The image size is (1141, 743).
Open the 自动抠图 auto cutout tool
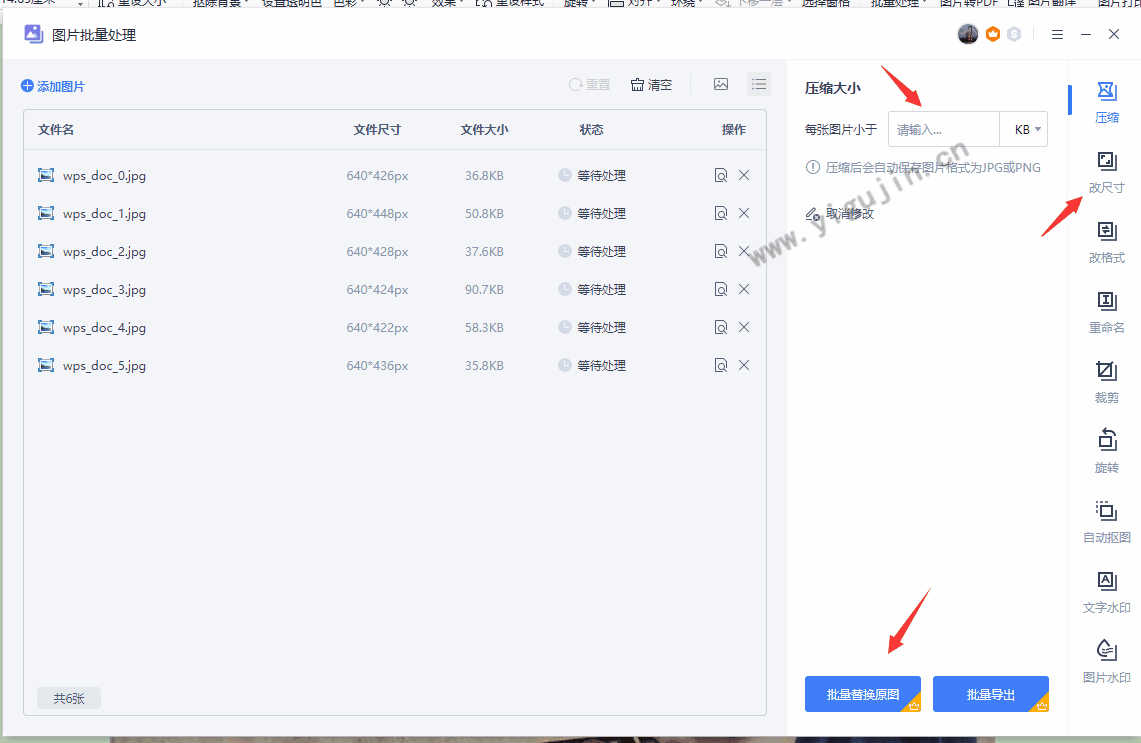[x=1106, y=522]
